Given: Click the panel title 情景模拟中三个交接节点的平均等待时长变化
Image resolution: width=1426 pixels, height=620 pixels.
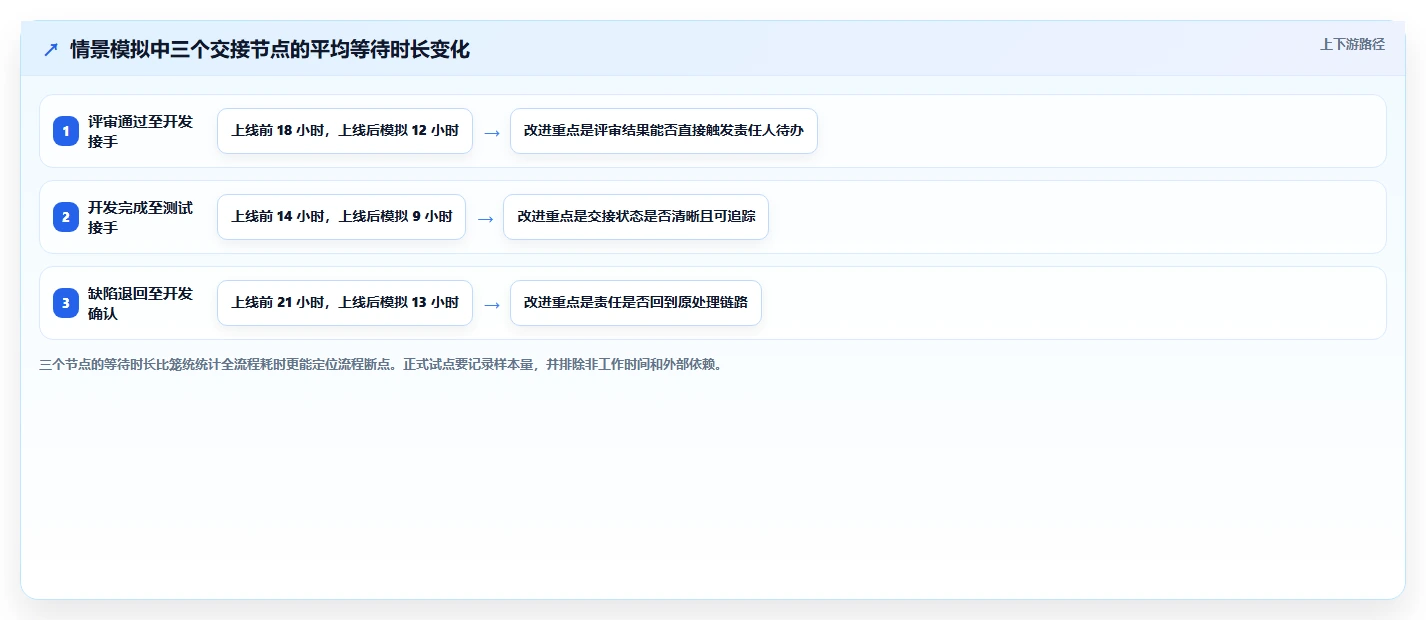Looking at the screenshot, I should [x=270, y=50].
